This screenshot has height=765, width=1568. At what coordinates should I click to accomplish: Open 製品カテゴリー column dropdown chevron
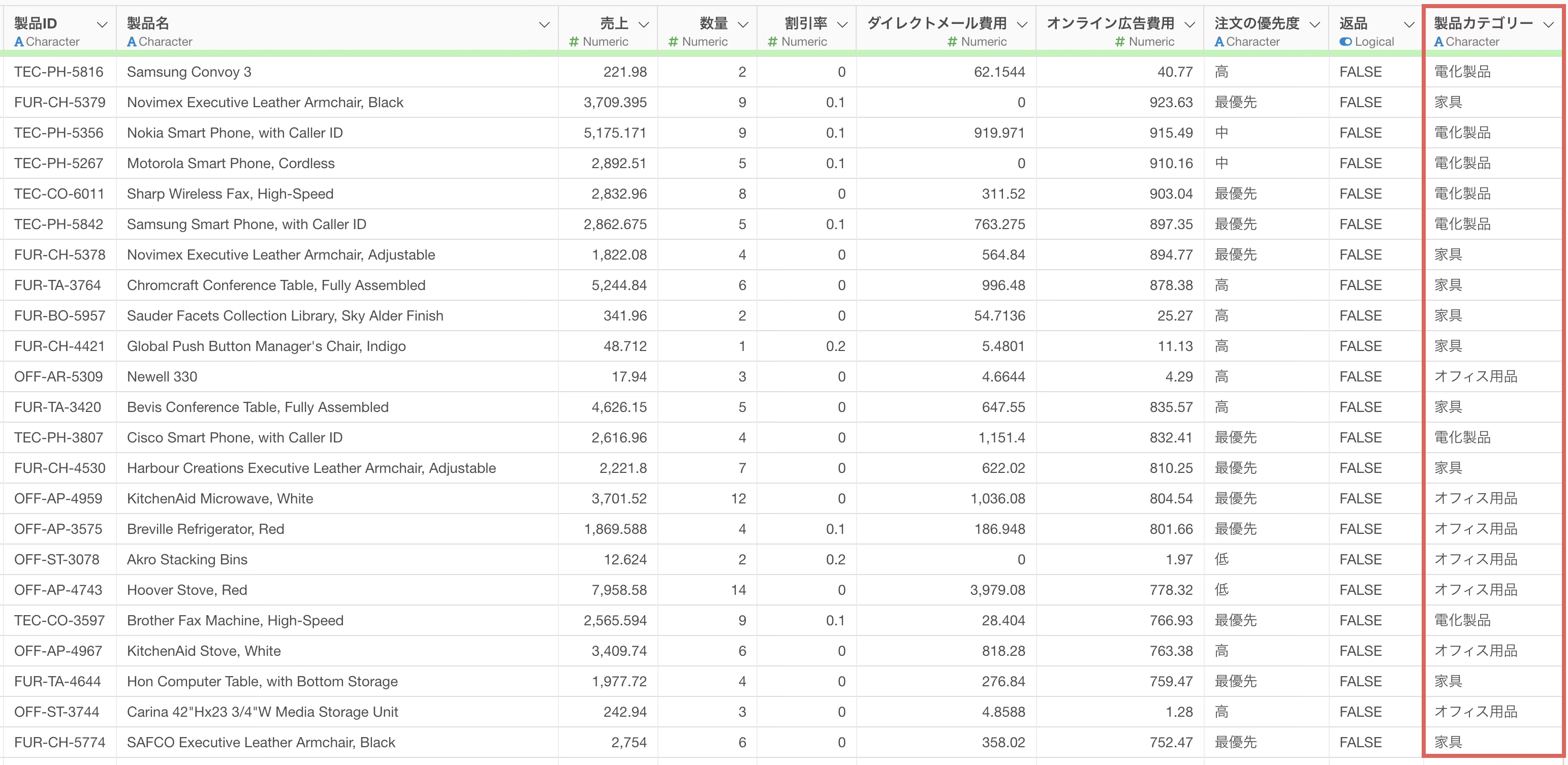(1549, 24)
